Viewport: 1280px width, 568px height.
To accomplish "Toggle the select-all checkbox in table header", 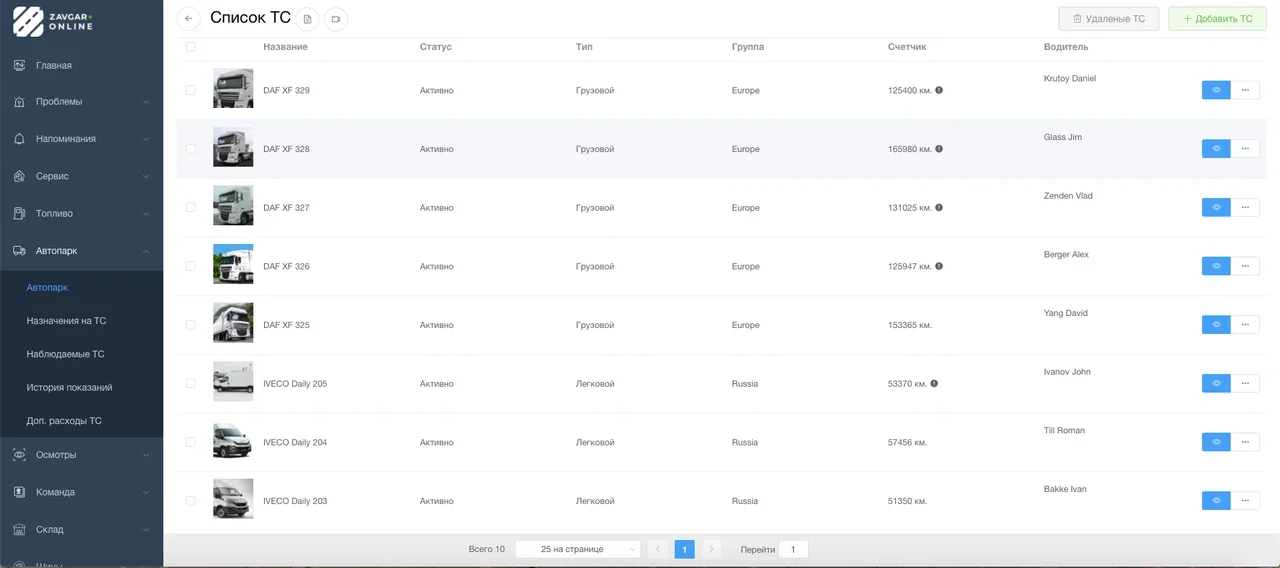I will (x=191, y=47).
